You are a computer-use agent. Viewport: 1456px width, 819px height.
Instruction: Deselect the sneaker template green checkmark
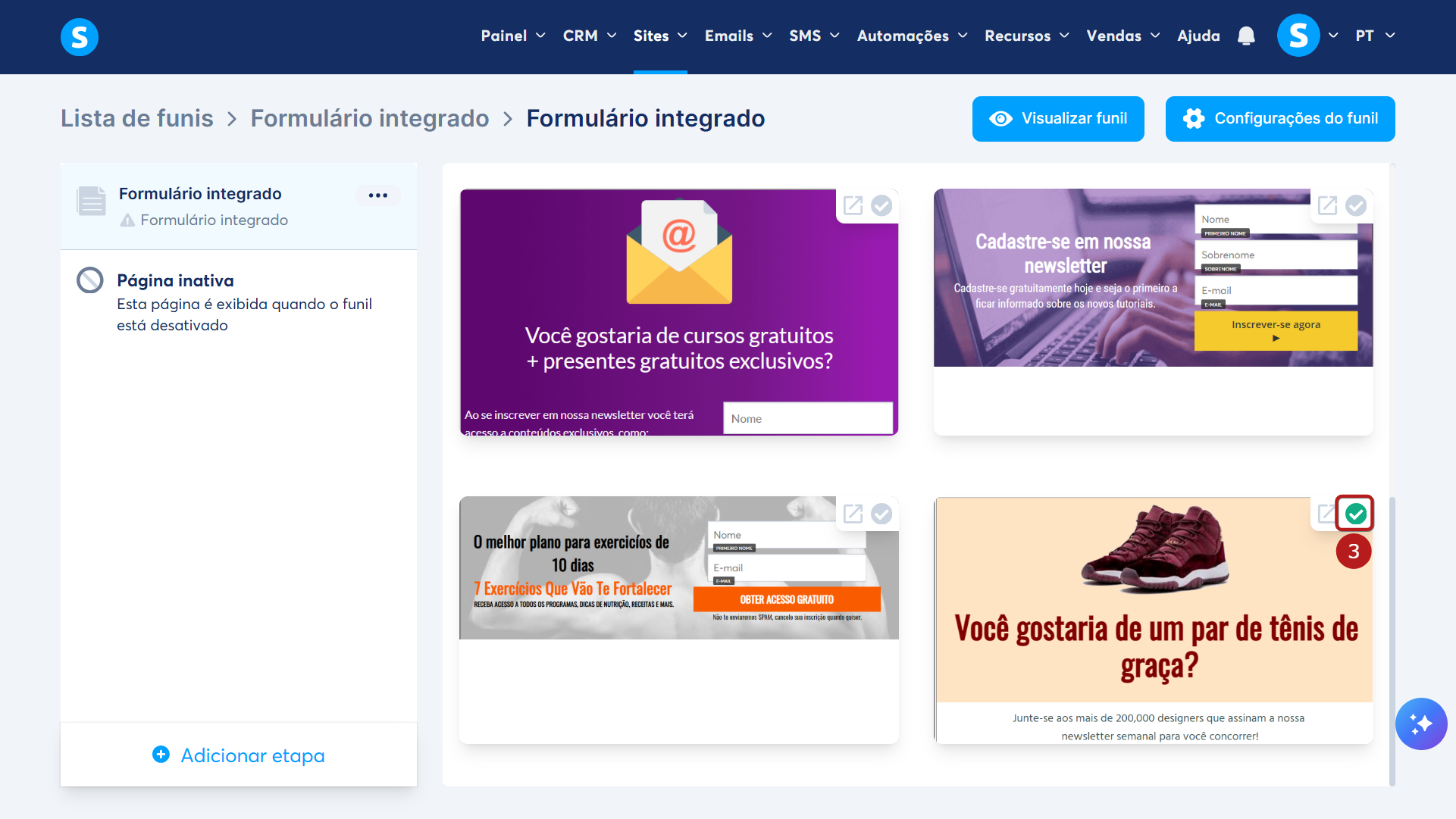tap(1355, 514)
